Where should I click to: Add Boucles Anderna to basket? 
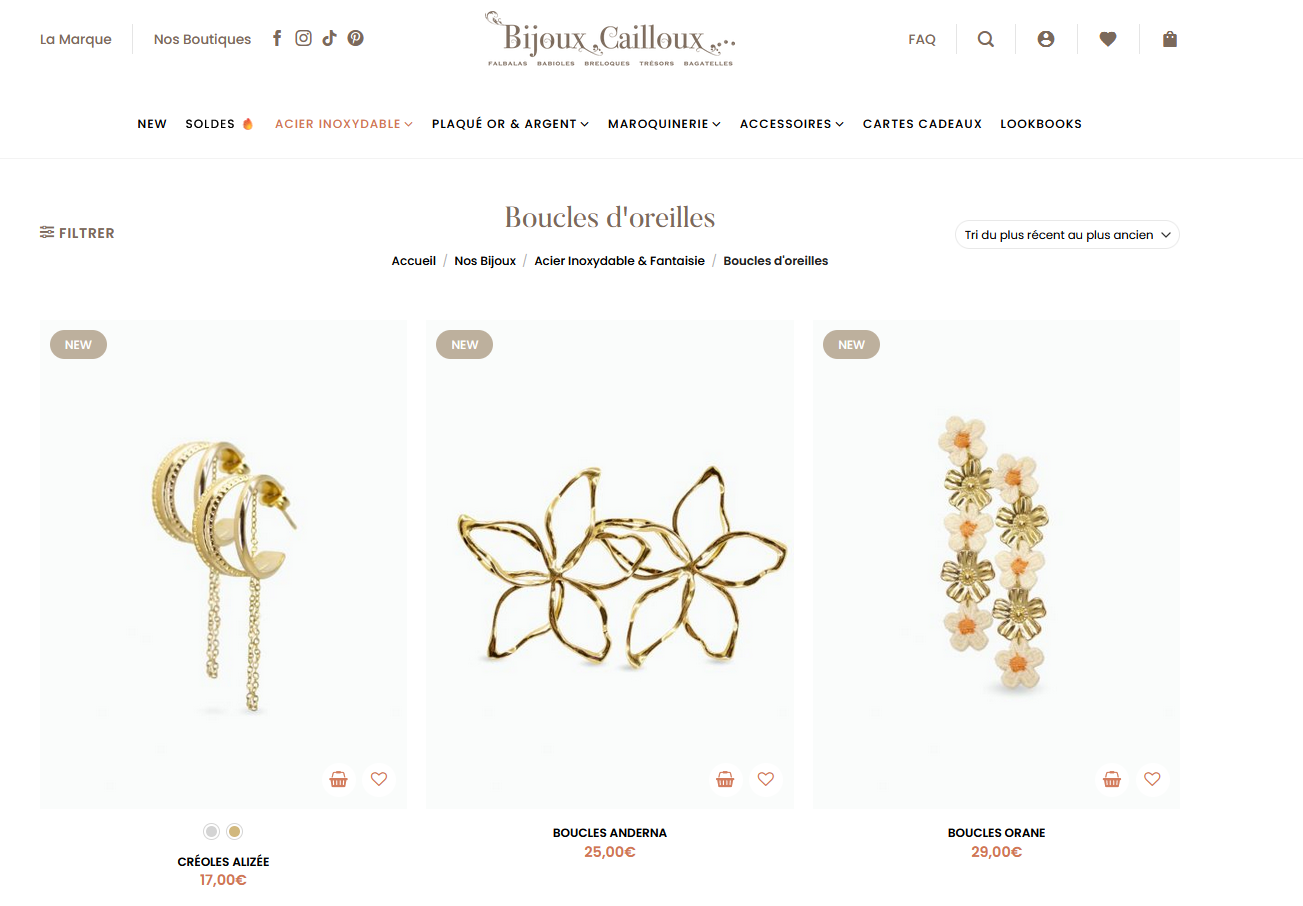point(726,779)
